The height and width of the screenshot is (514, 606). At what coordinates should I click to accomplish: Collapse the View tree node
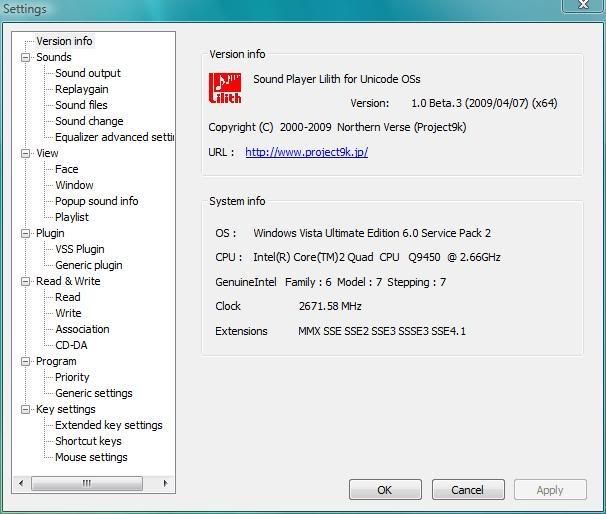click(25, 153)
